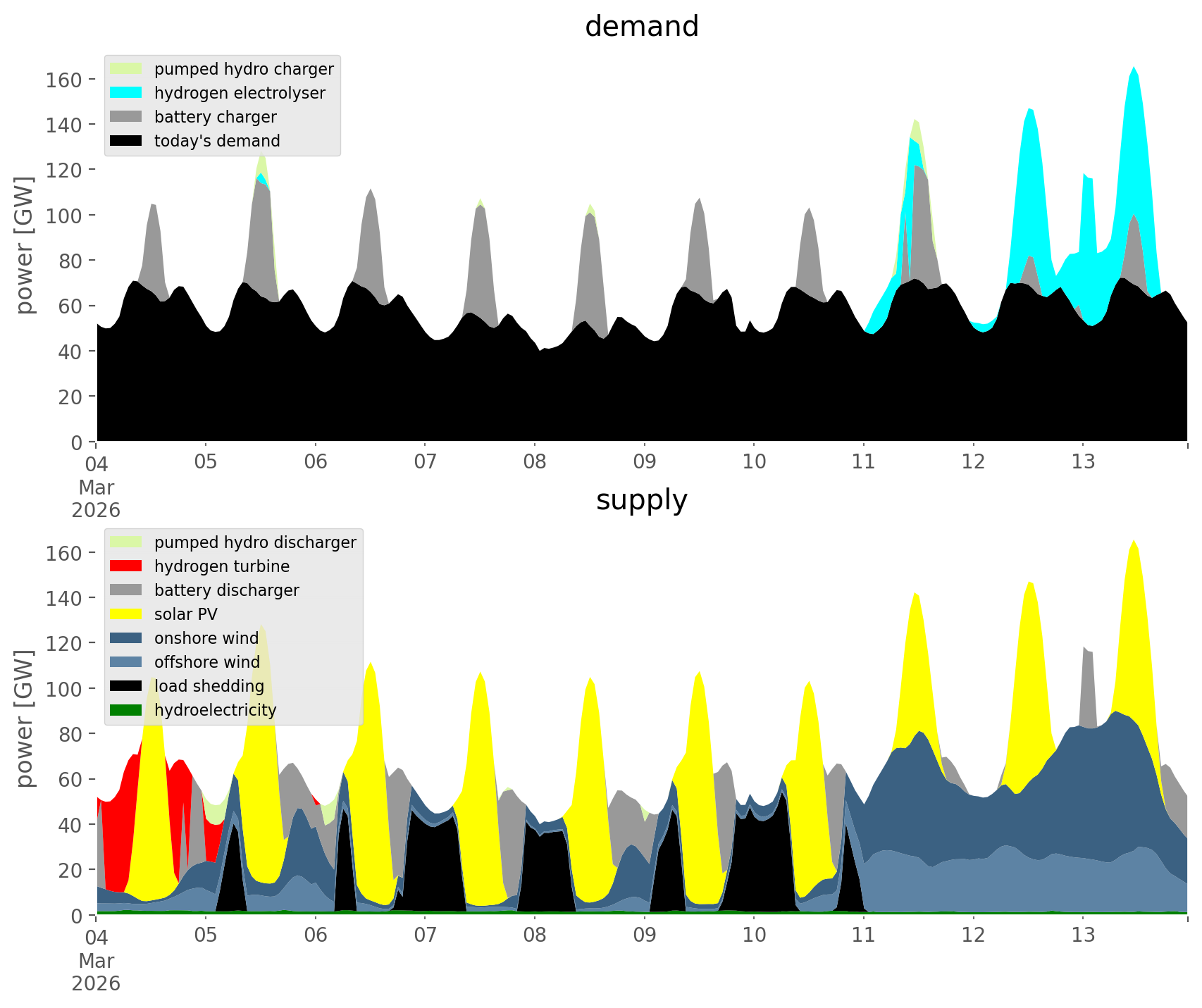Click the supply chart's power [GW] axis label

coord(25,718)
